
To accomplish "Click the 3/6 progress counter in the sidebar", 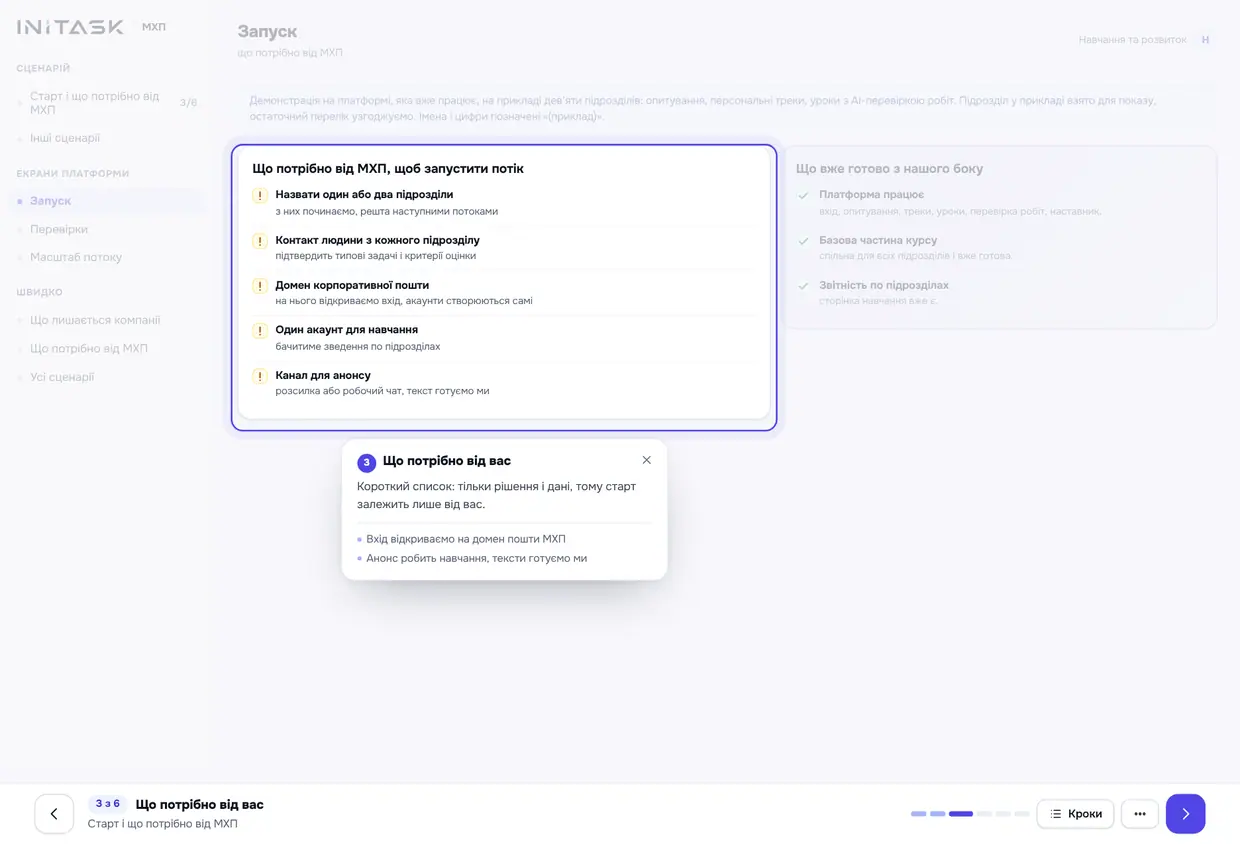I will pyautogui.click(x=188, y=103).
